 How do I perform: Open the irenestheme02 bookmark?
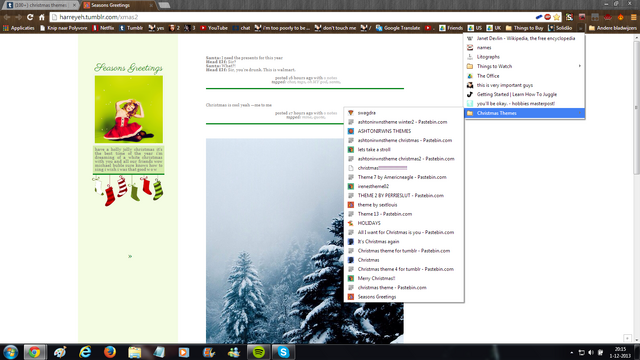coord(404,186)
